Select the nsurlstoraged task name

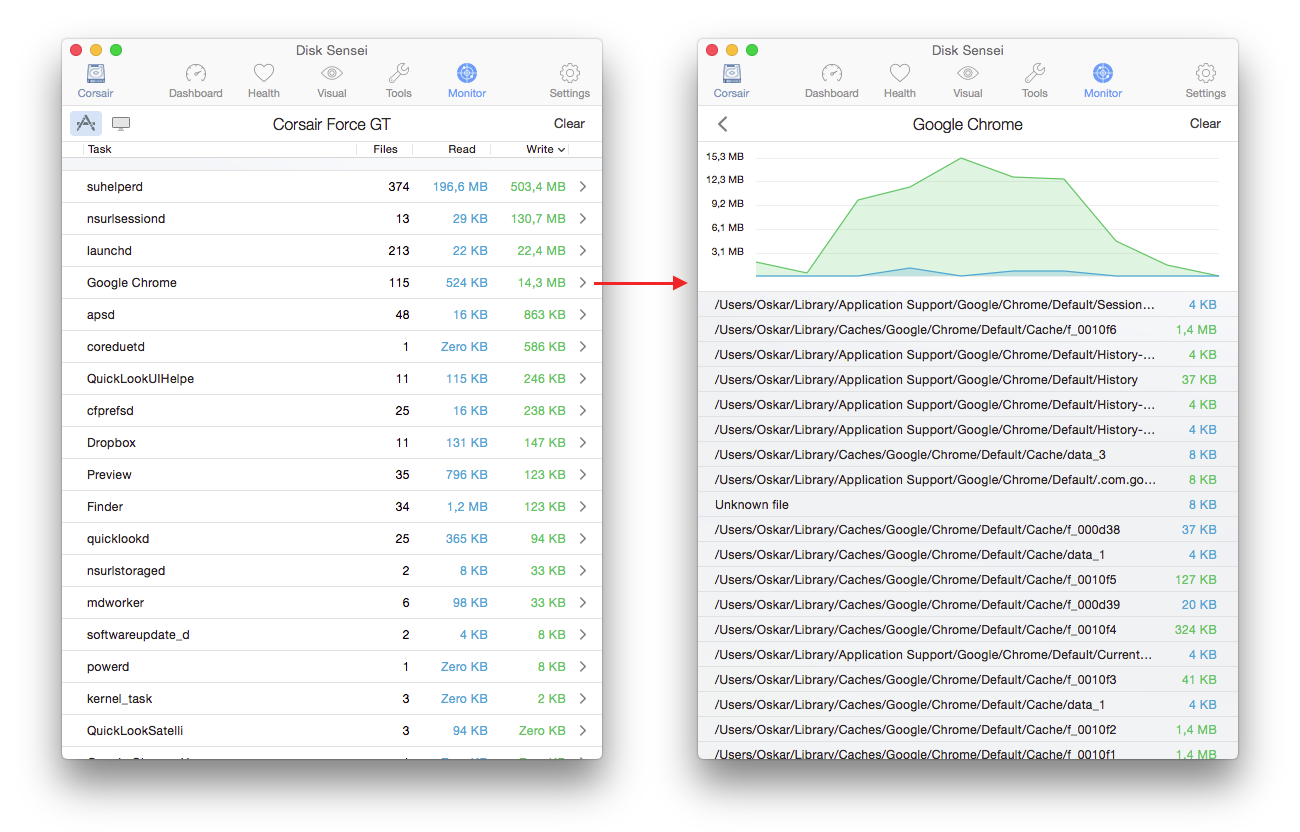[126, 571]
